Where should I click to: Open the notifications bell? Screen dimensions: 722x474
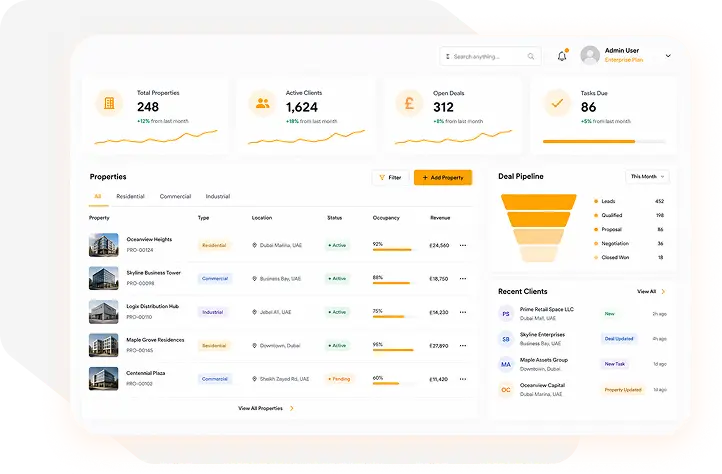[562, 56]
